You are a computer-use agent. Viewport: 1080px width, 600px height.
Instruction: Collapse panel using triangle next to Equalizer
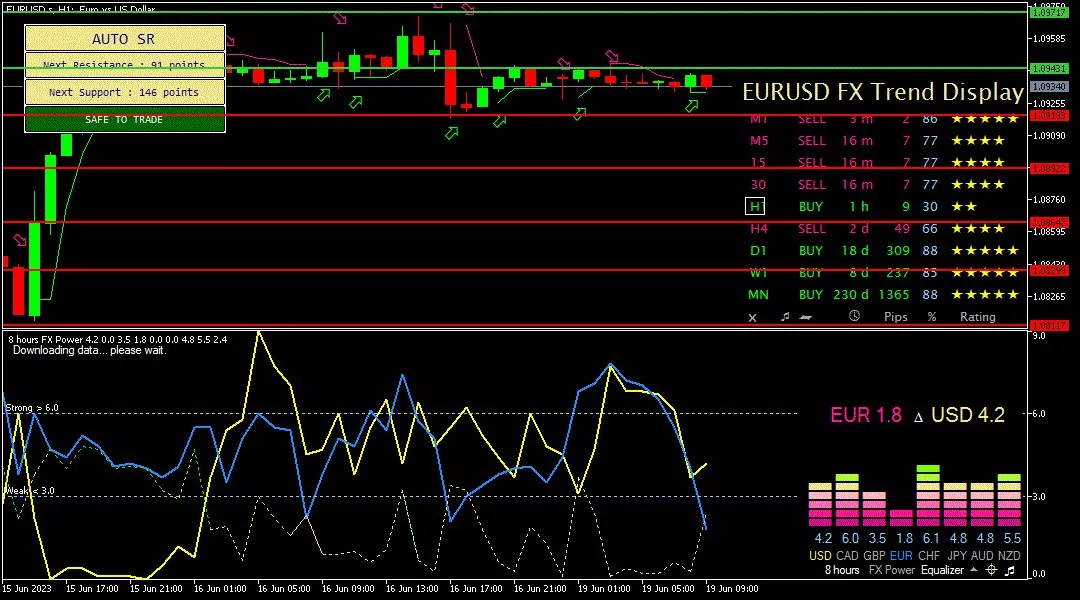pos(973,570)
